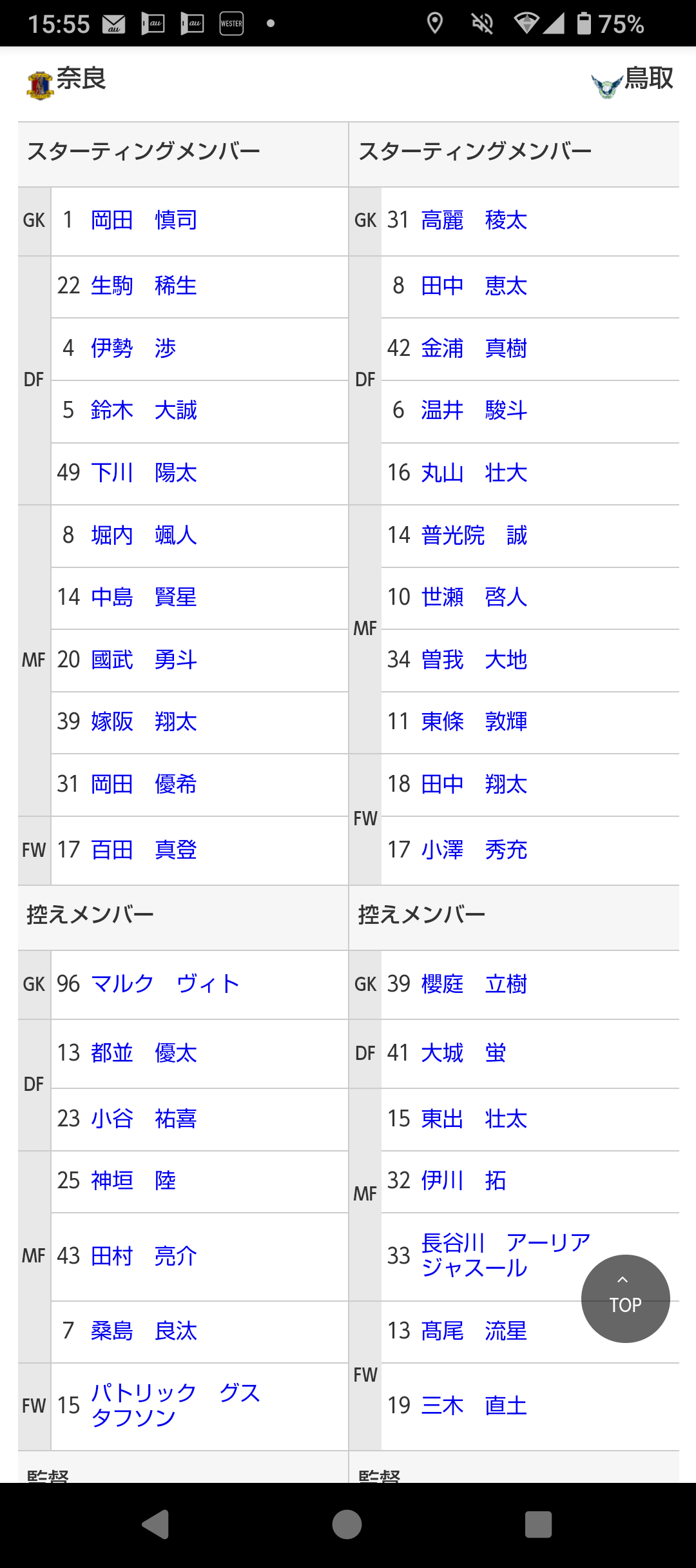Tap the Nara club crest icon
Screen dimensions: 696x1568
pyautogui.click(x=40, y=85)
